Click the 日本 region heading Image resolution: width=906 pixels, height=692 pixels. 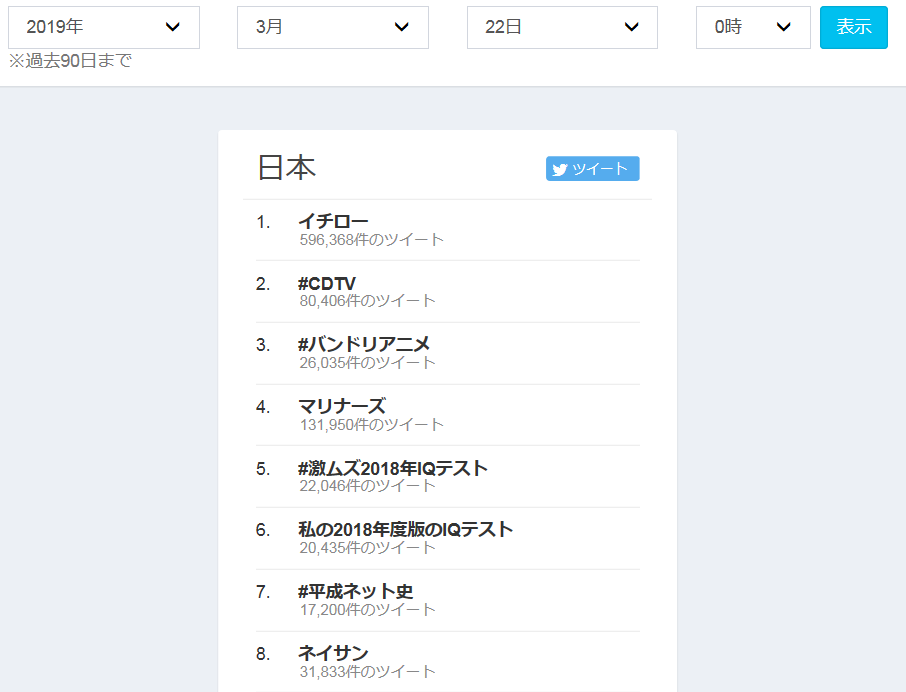(287, 167)
